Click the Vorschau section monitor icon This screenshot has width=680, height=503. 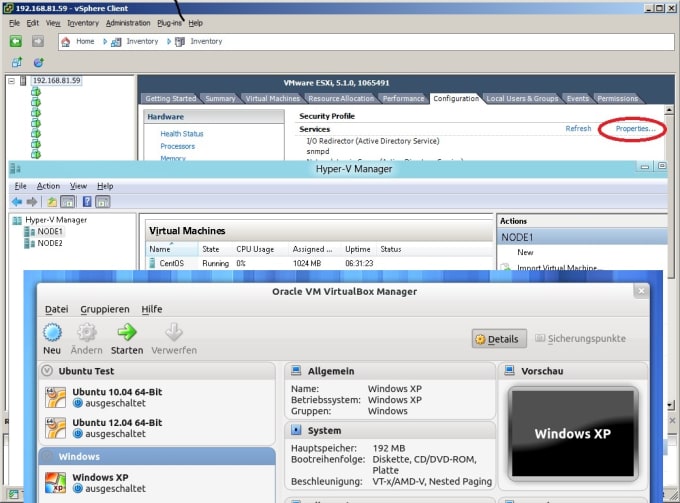click(x=510, y=371)
